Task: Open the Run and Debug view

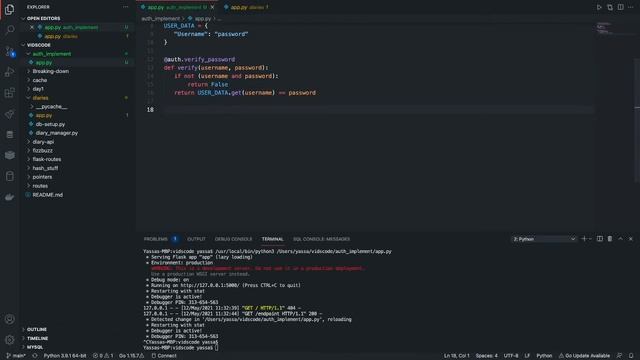Action: tap(10, 72)
